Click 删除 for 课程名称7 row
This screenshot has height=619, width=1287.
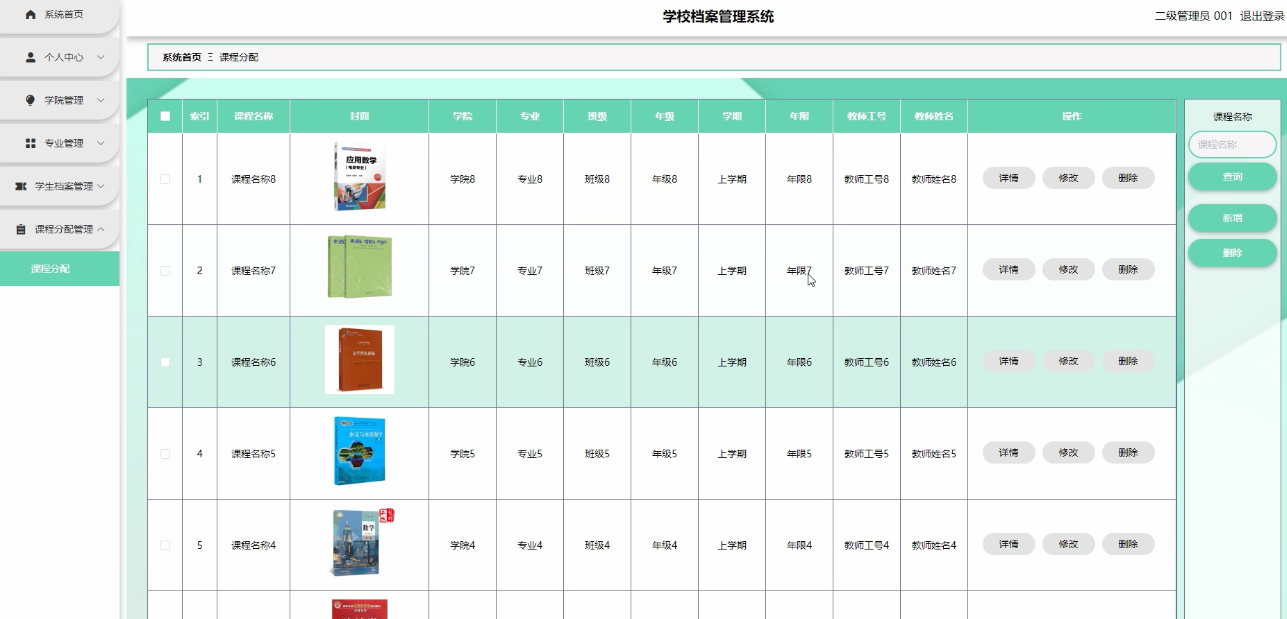tap(1128, 270)
